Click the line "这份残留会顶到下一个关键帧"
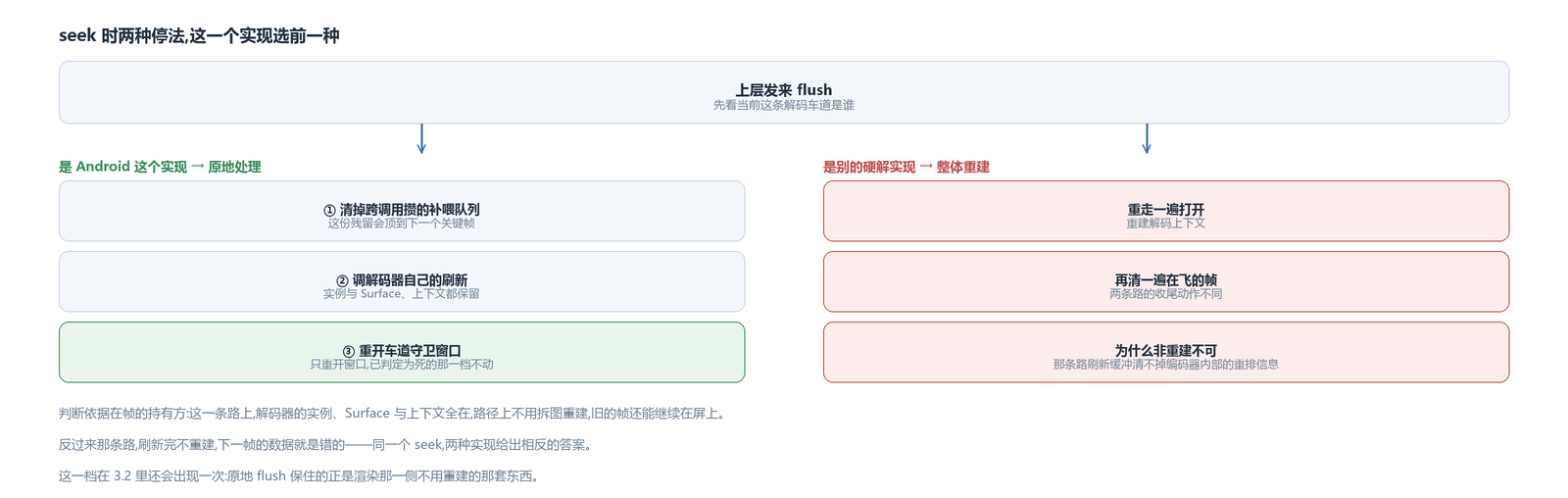 402,224
